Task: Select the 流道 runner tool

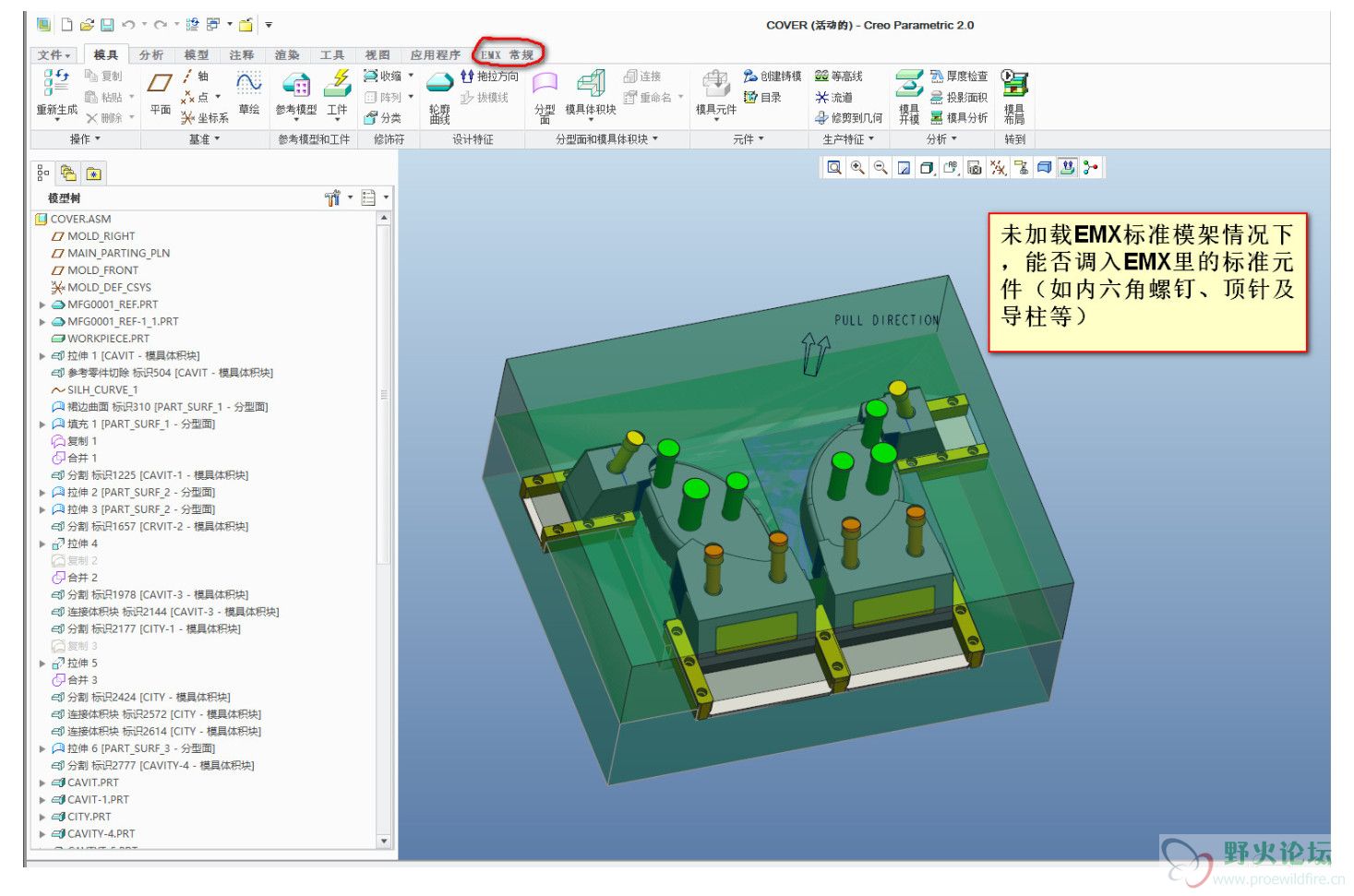Action: (x=833, y=97)
